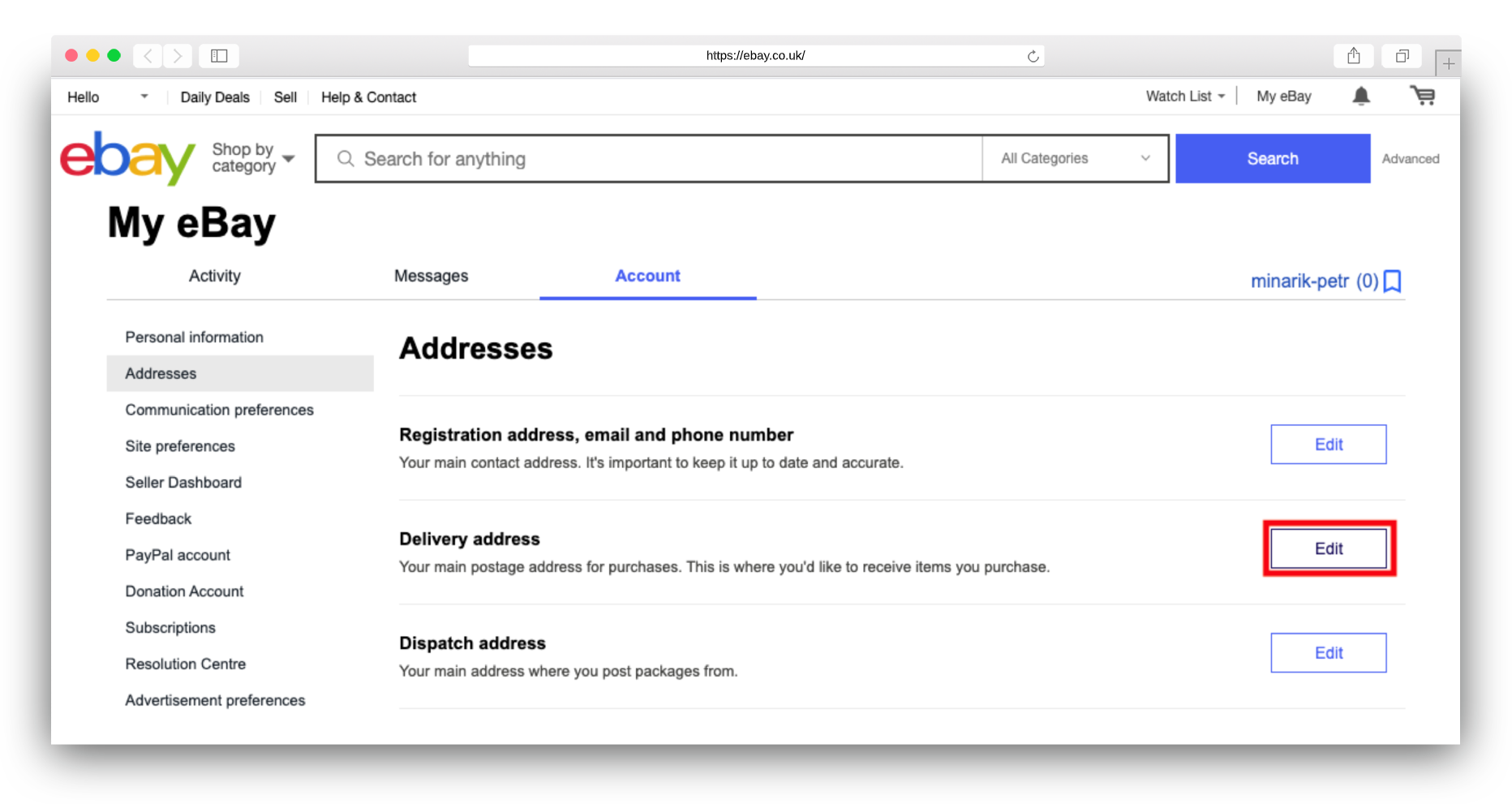Expand the Hello account dropdown
The height and width of the screenshot is (804, 1512).
[x=144, y=97]
